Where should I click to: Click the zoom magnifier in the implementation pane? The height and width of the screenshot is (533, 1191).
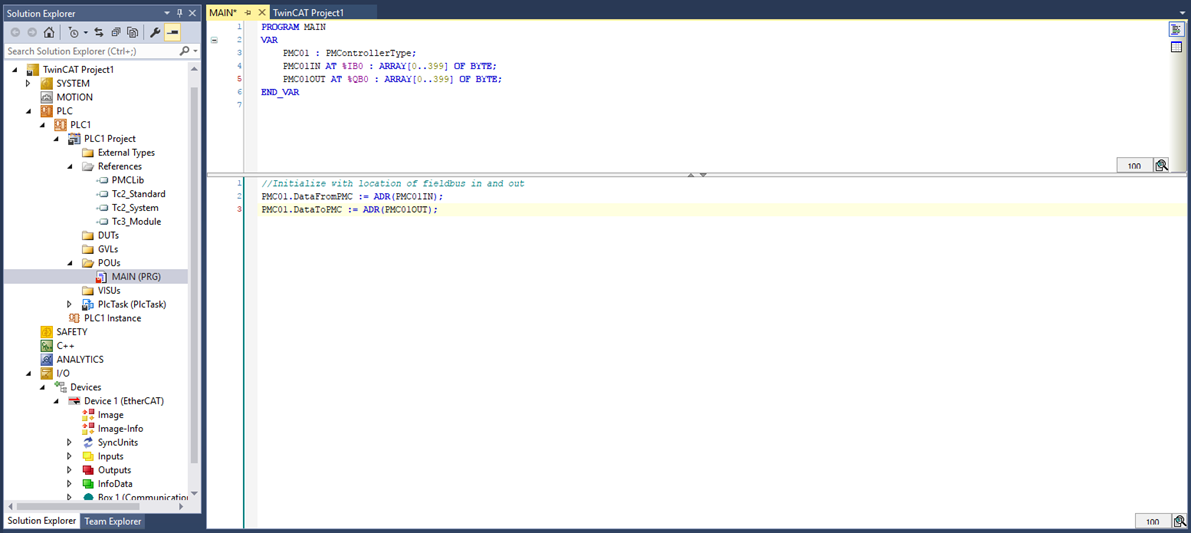[1180, 521]
